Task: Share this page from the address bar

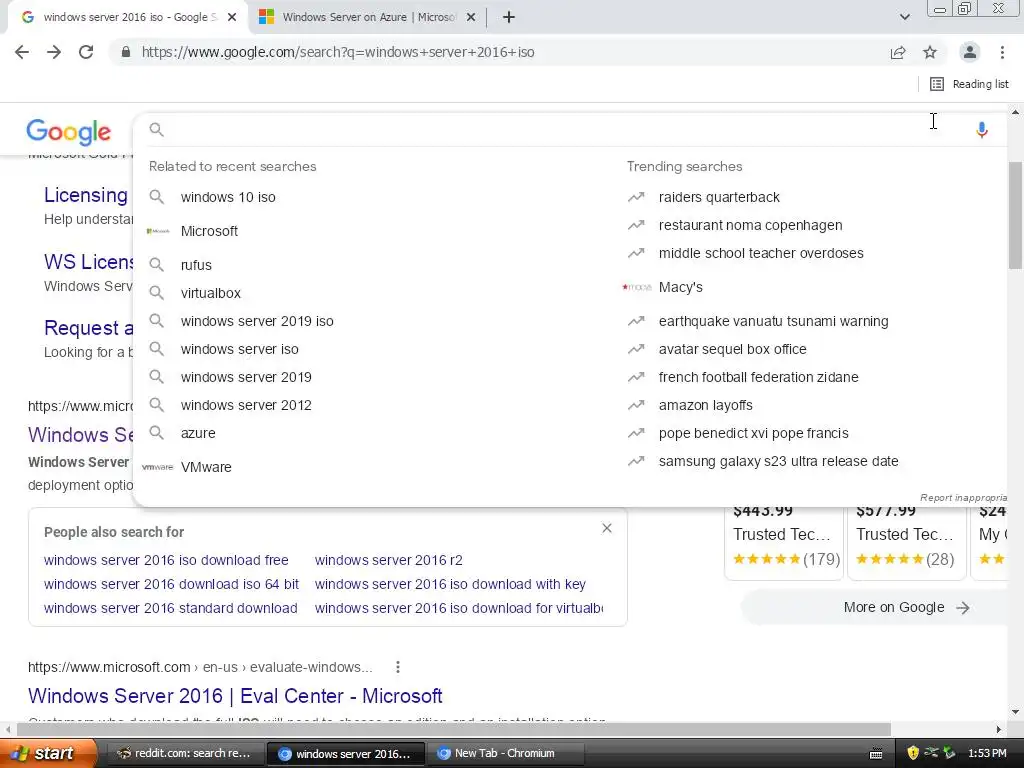Action: (x=898, y=53)
